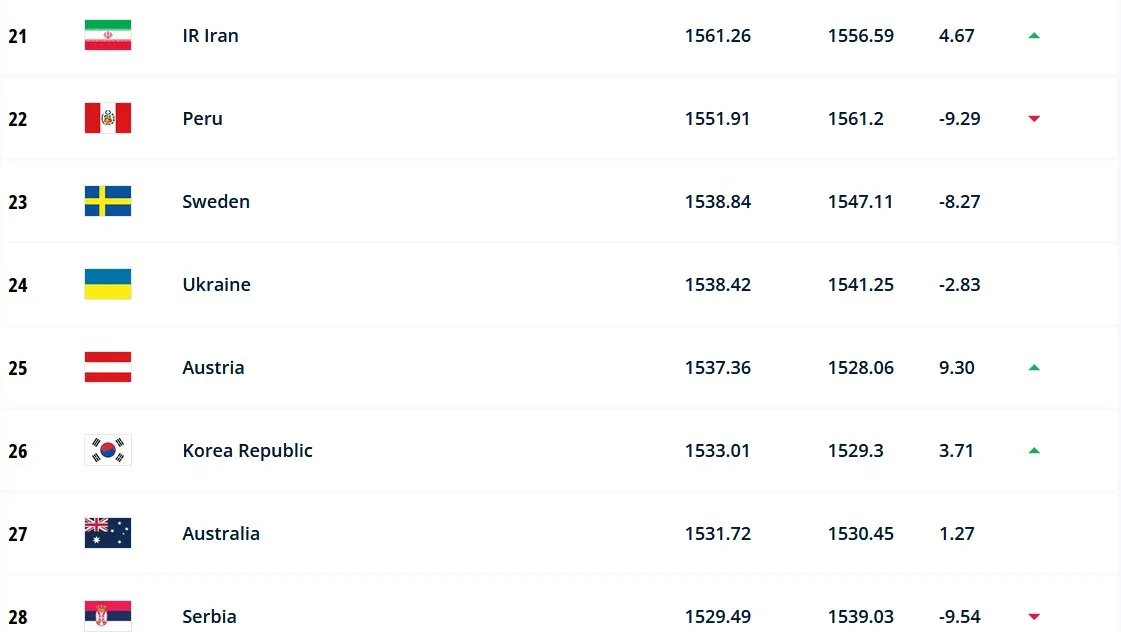Open the Peru team link

pos(202,119)
